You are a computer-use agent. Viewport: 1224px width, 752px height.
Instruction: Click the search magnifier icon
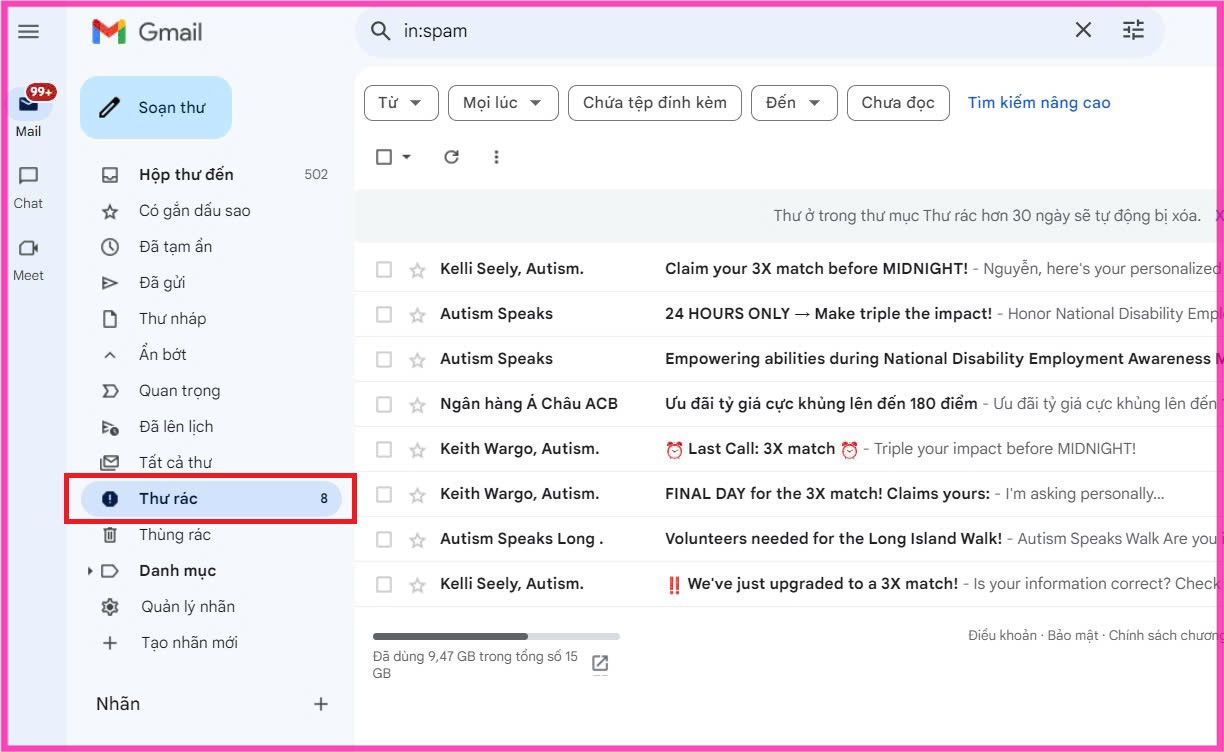[x=380, y=31]
